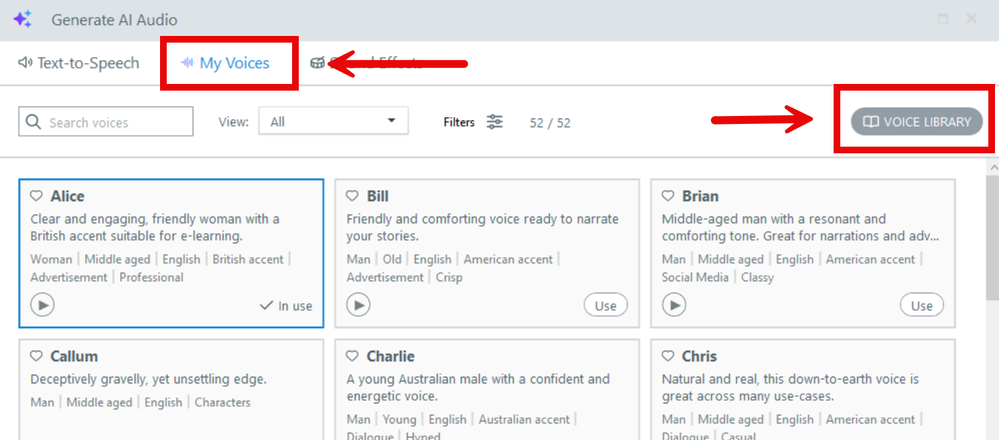Play the Bill voice preview
999x440 pixels.
click(359, 306)
